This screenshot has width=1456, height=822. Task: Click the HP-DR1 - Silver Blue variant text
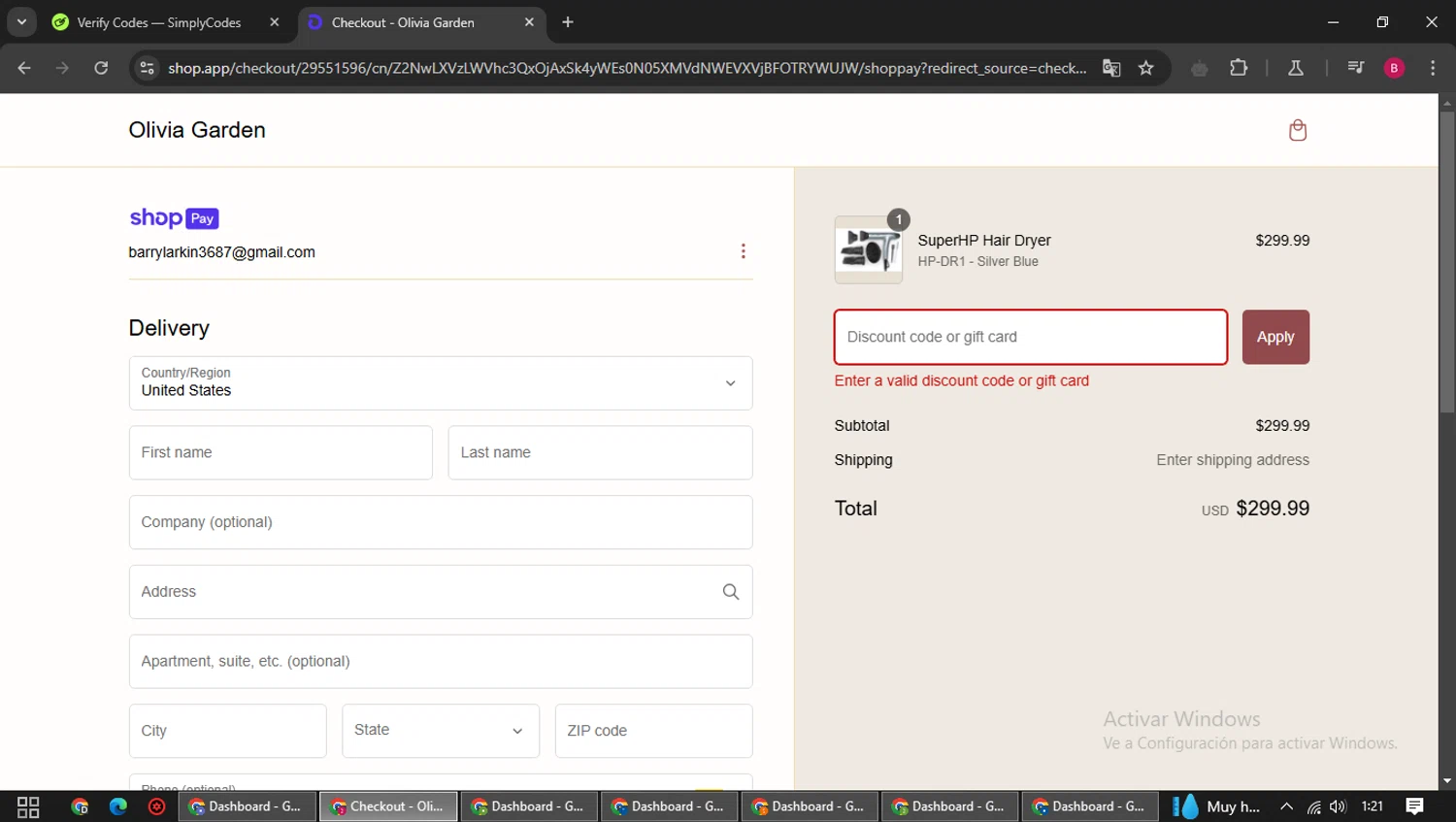(977, 261)
